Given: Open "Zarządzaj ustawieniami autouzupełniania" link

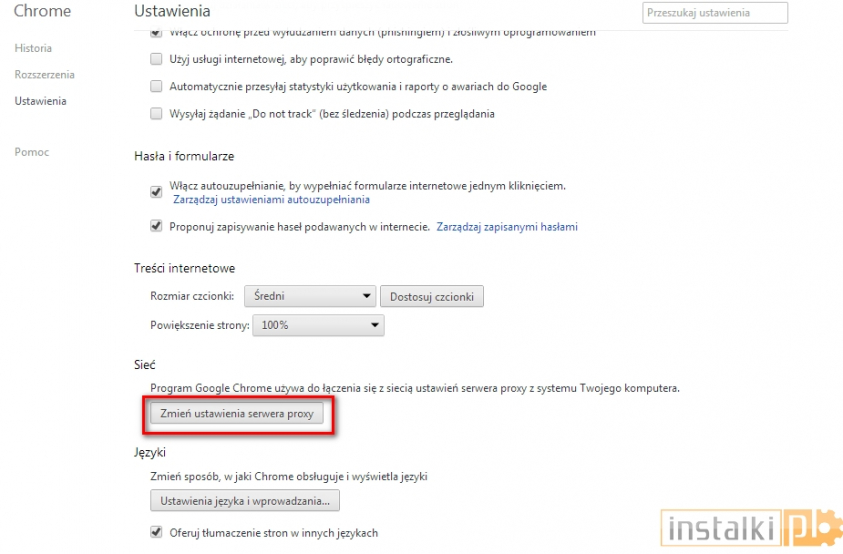Looking at the screenshot, I should (271, 200).
